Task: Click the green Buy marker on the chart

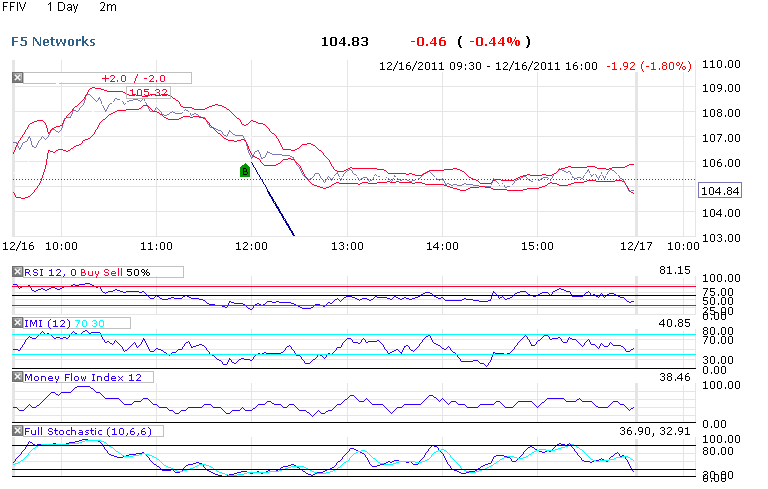Action: click(x=245, y=170)
